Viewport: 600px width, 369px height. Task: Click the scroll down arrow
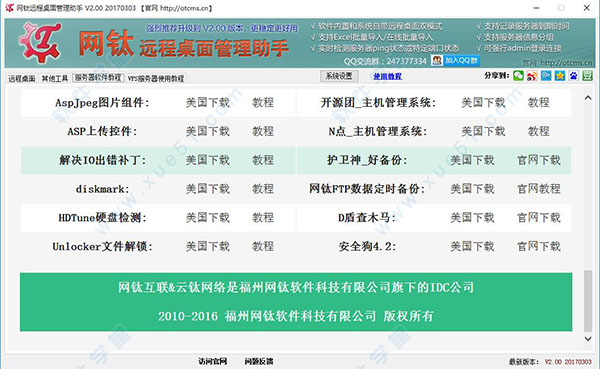coord(588,339)
